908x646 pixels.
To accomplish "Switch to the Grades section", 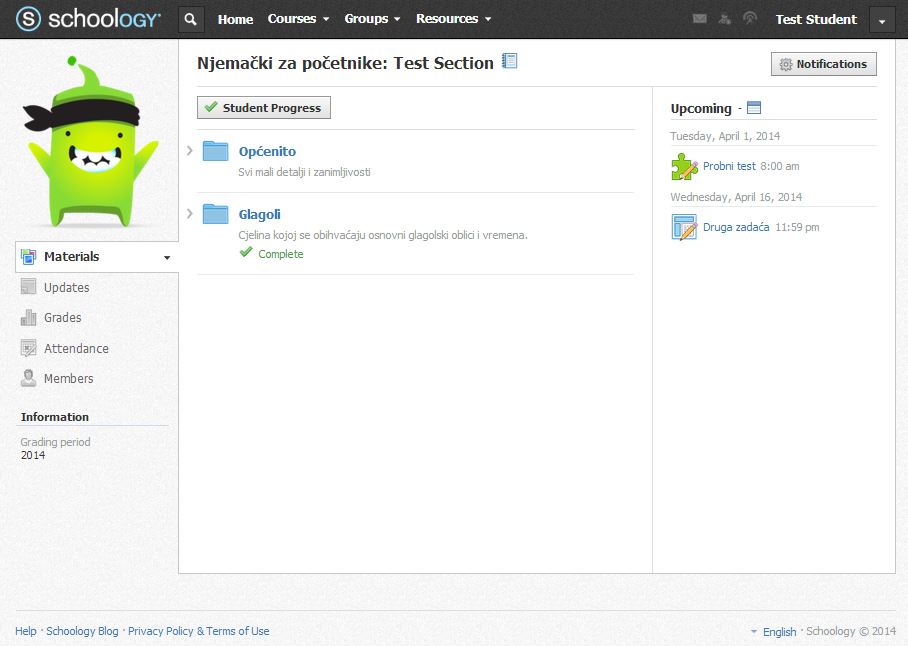I will pos(62,318).
